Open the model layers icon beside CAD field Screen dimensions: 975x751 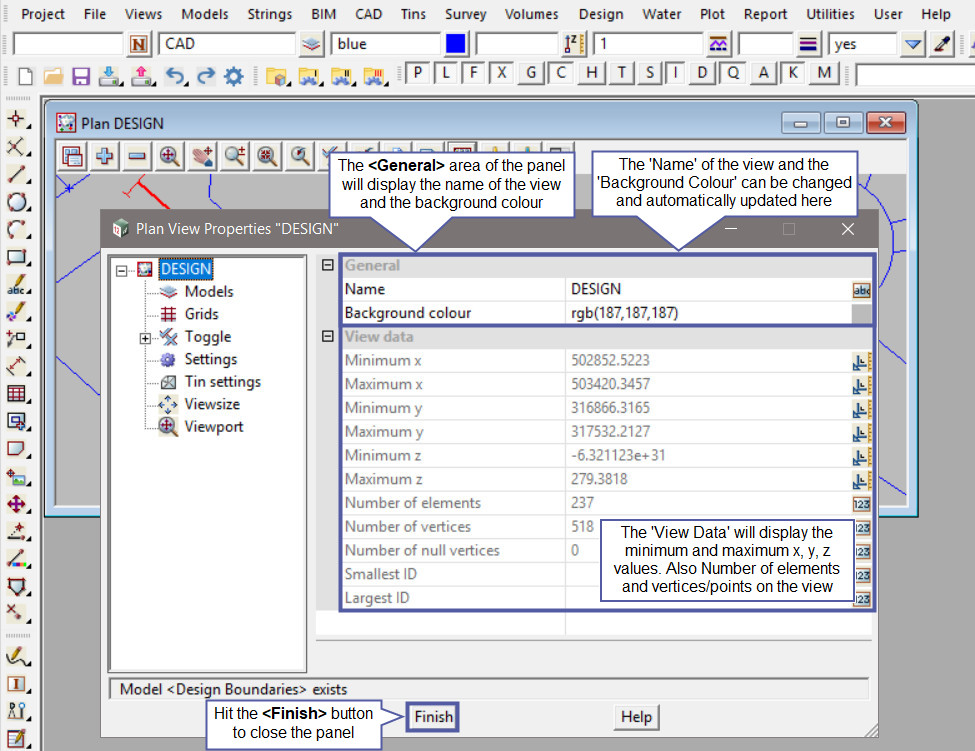coord(312,44)
